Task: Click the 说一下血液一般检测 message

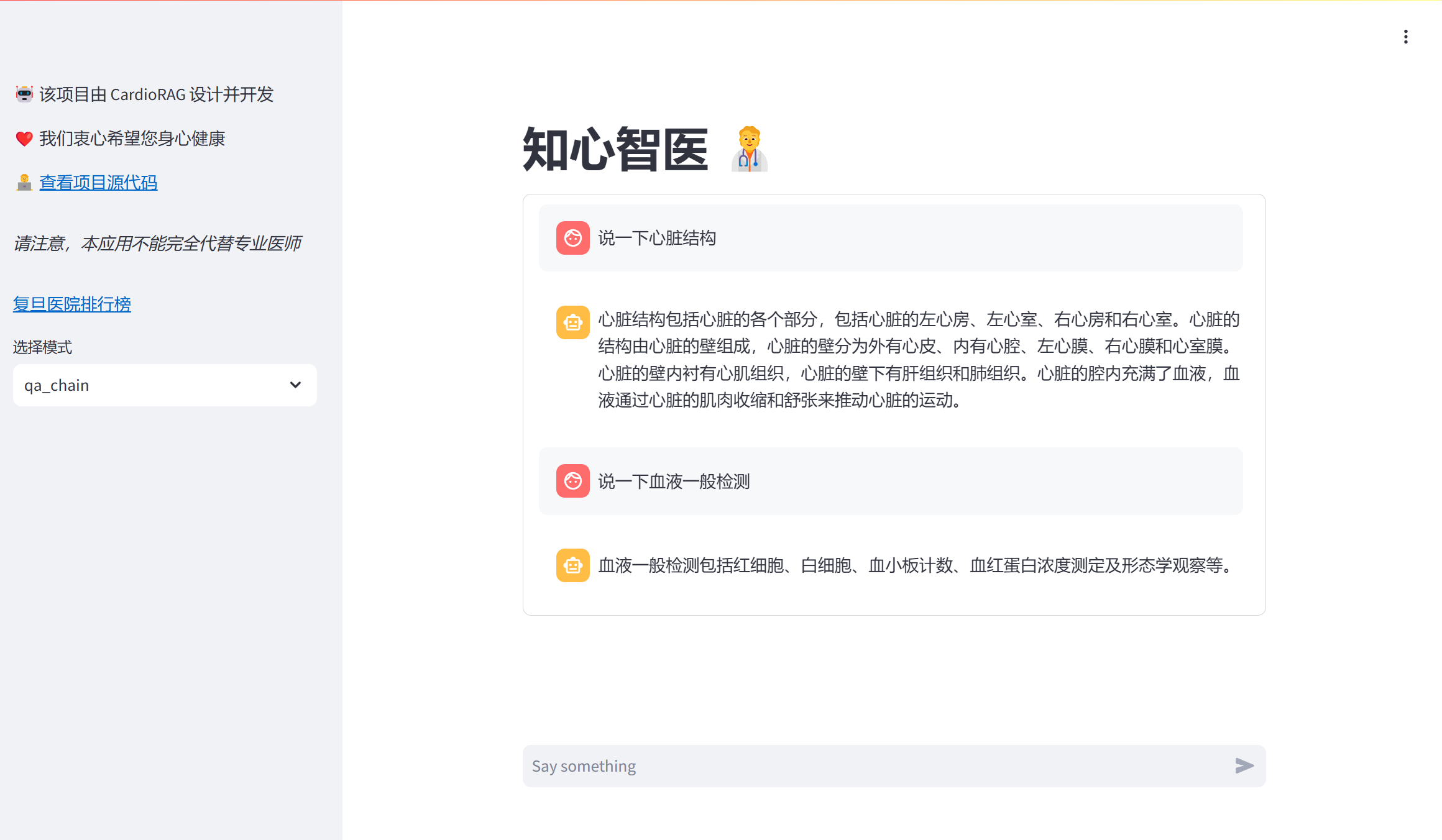Action: [674, 482]
